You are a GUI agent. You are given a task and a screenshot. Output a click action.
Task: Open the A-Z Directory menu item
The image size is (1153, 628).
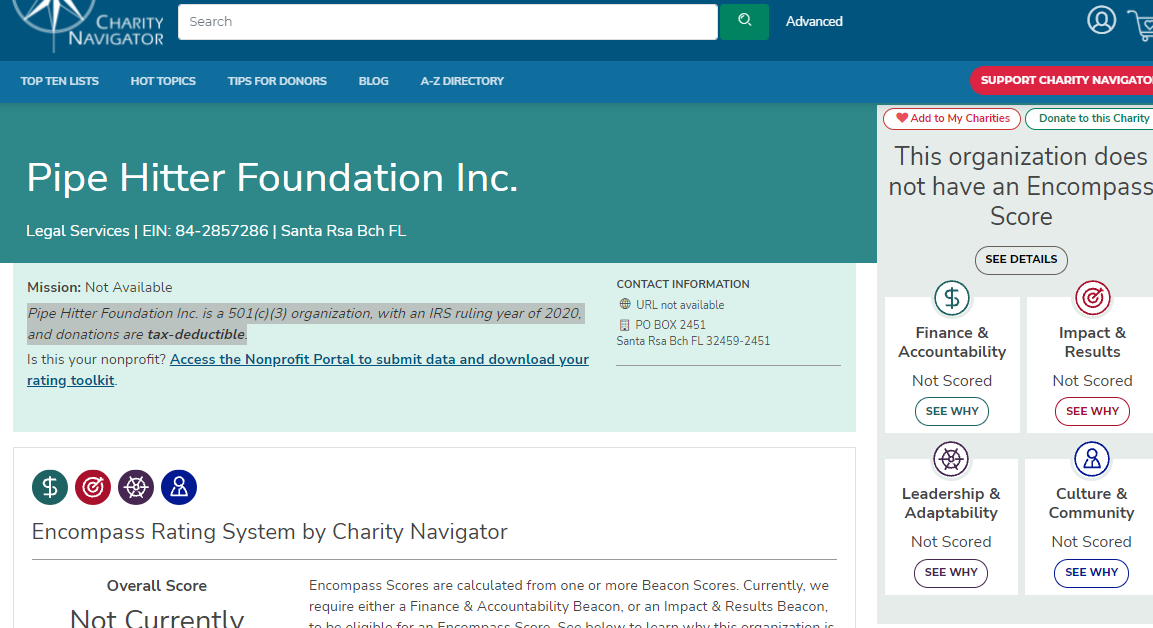(463, 81)
